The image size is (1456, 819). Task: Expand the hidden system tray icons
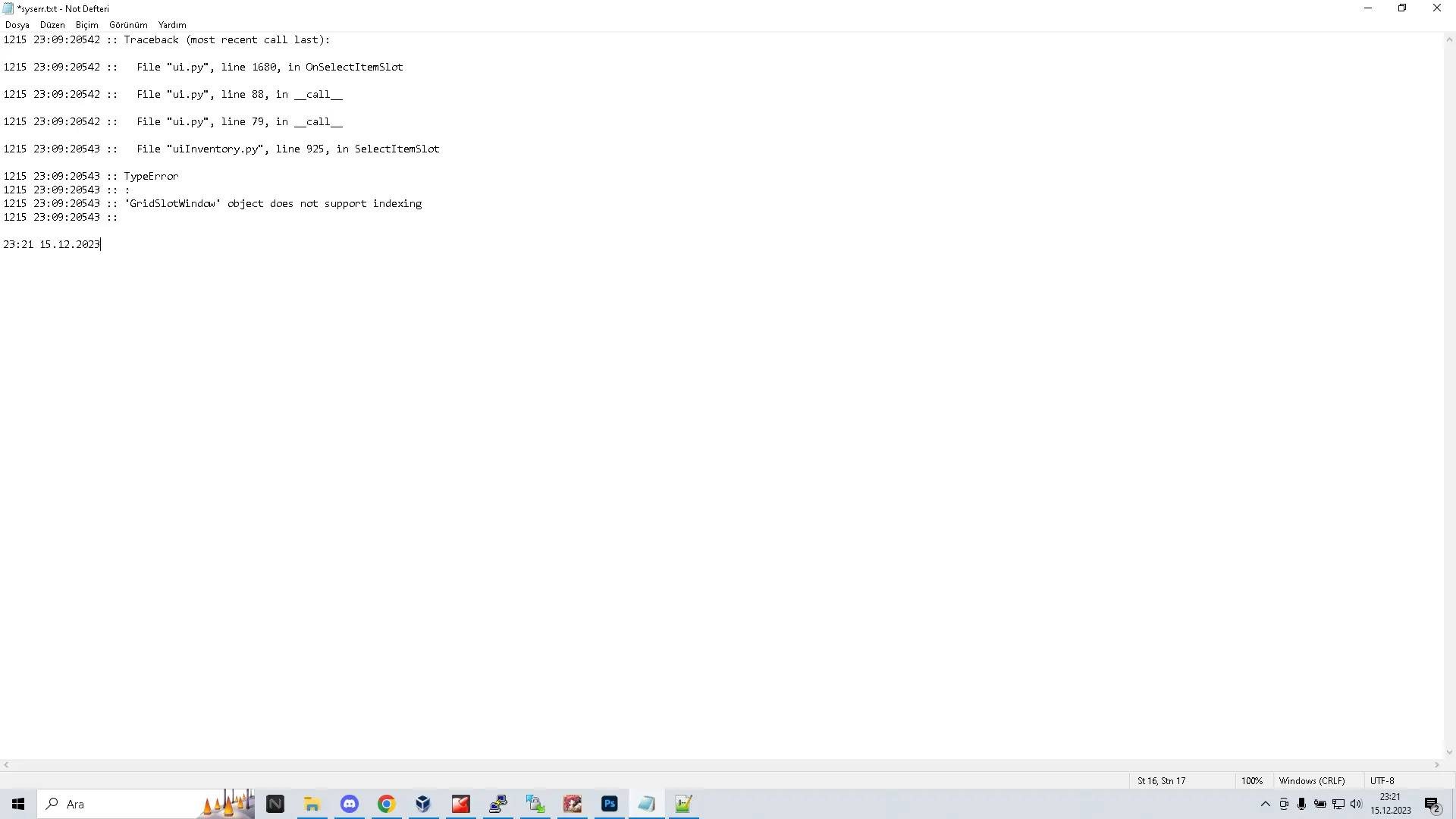point(1265,804)
